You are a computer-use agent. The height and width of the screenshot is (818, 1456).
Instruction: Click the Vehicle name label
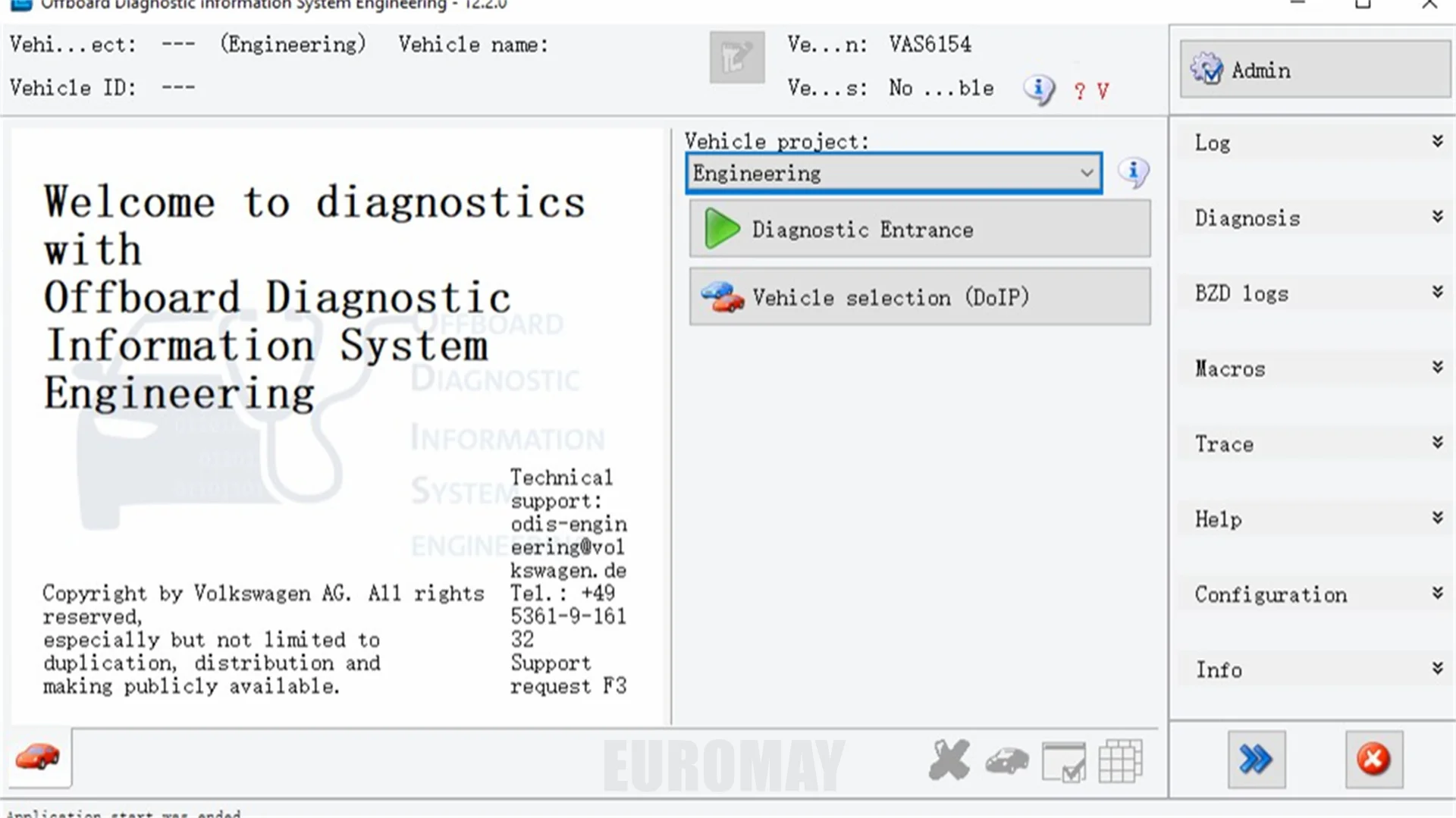pos(473,45)
